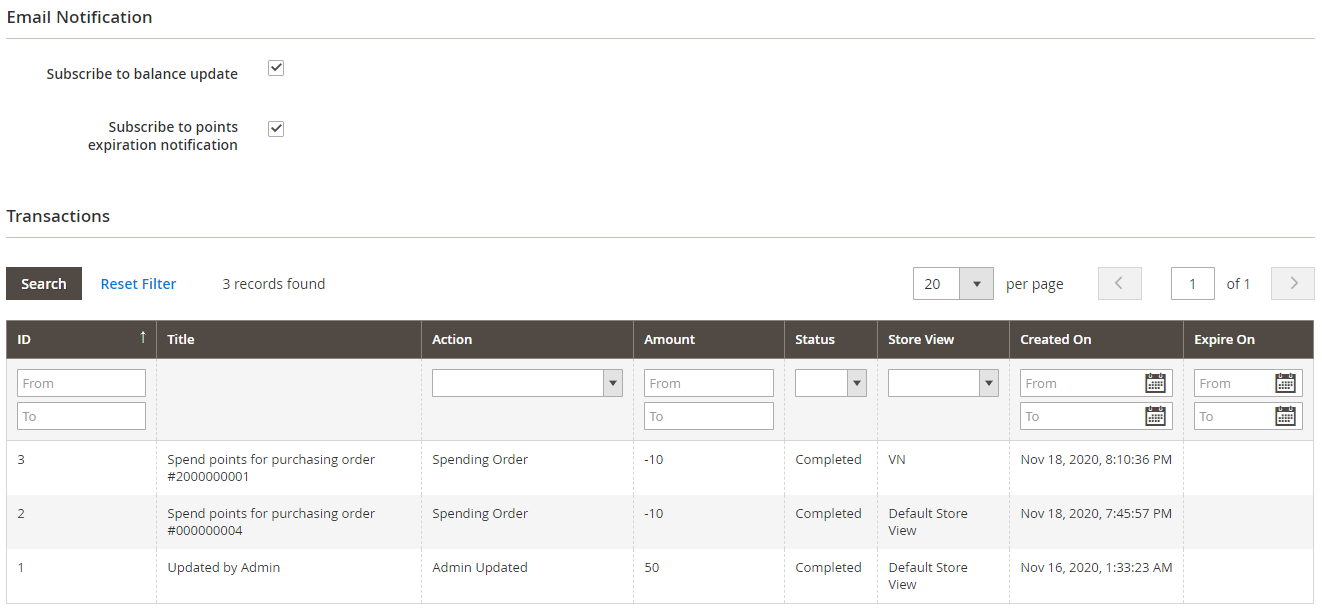
Task: Toggle Subscribe to points expiration notification
Action: tap(276, 129)
